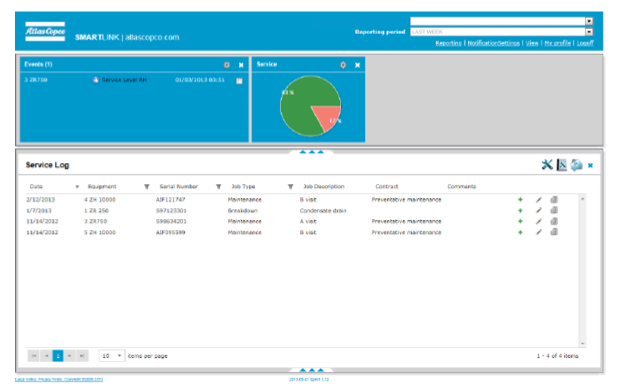
Task: Open the View link in header
Action: [x=532, y=43]
